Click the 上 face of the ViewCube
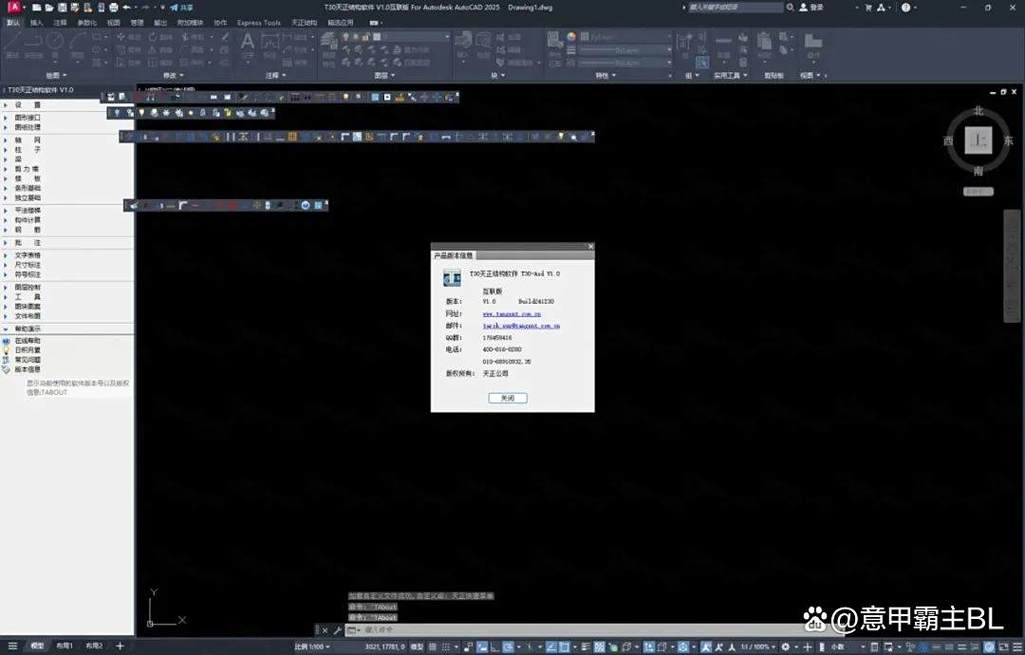The height and width of the screenshot is (655, 1025). pyautogui.click(x=978, y=140)
